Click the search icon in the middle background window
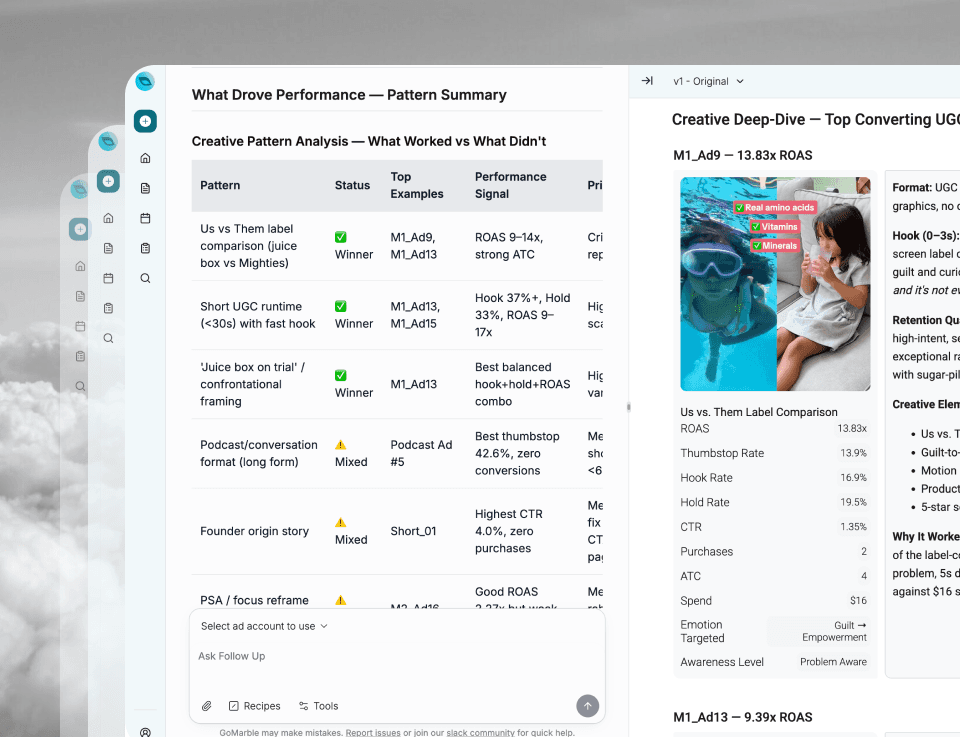This screenshot has width=960, height=737. tap(108, 338)
